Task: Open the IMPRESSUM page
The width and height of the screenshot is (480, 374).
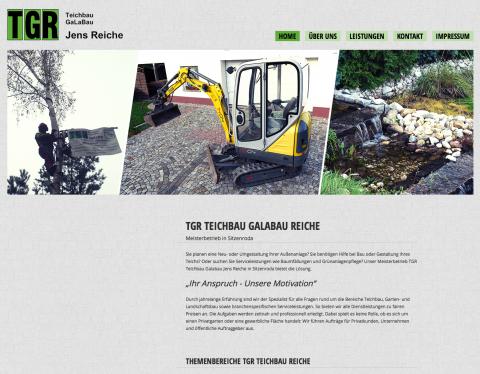Action: point(452,36)
